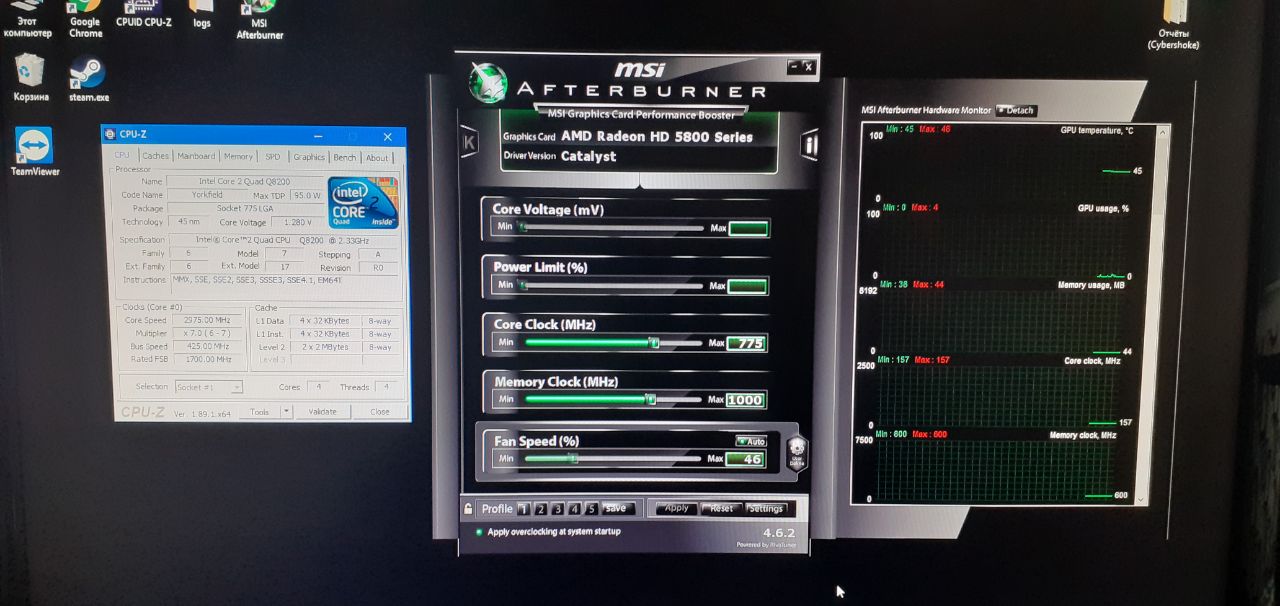Open the Memory tab in CPU-Z

tap(238, 156)
